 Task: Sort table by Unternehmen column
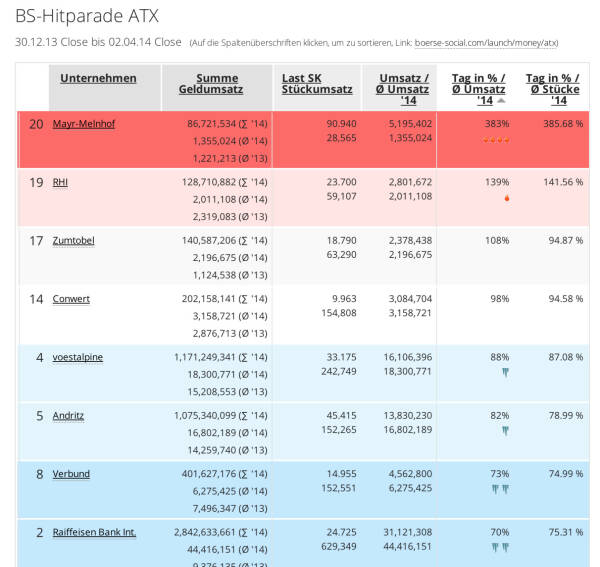(x=98, y=79)
